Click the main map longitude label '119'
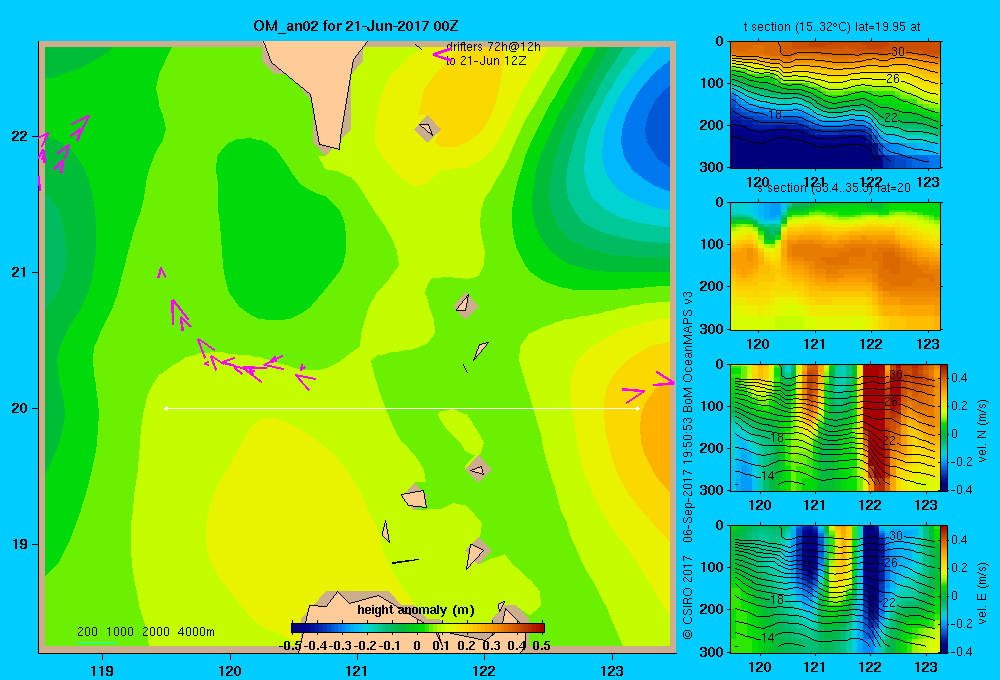 tap(102, 670)
